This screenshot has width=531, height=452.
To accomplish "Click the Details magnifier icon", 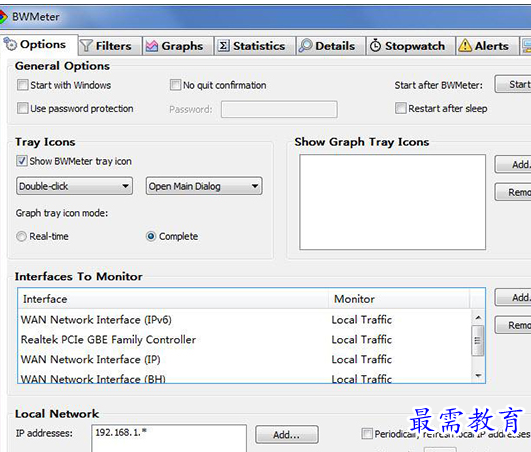I will [x=305, y=46].
